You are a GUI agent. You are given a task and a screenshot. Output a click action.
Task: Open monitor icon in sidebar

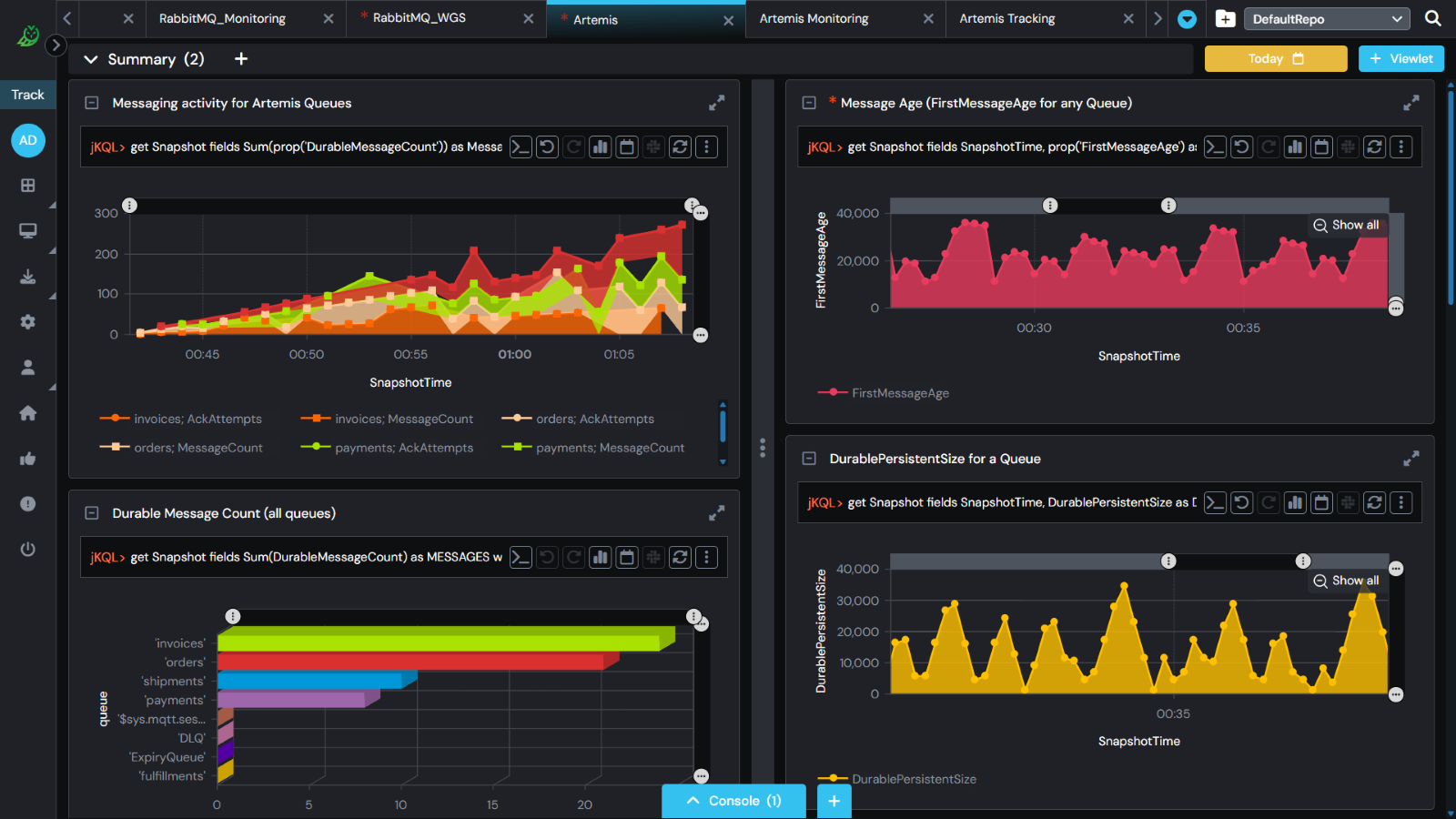(x=28, y=230)
